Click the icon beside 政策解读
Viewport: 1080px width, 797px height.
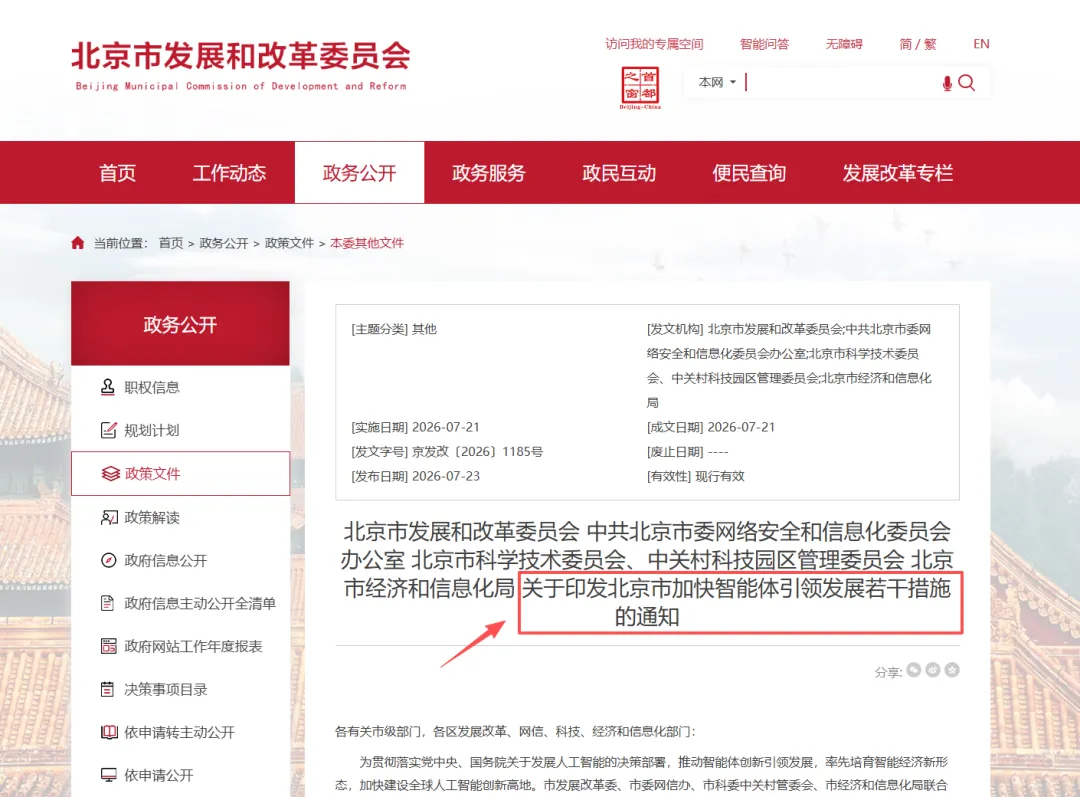click(x=109, y=517)
